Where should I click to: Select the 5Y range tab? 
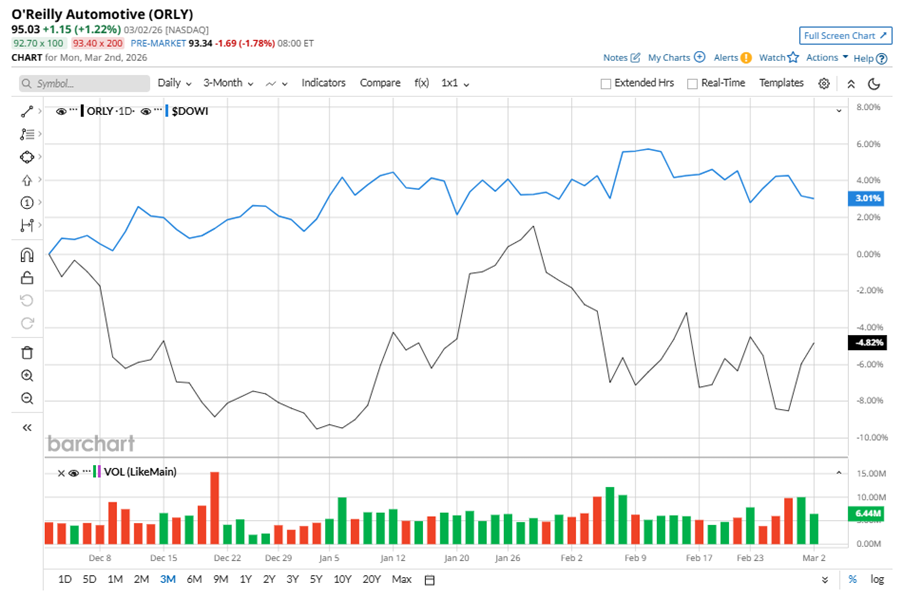point(316,579)
